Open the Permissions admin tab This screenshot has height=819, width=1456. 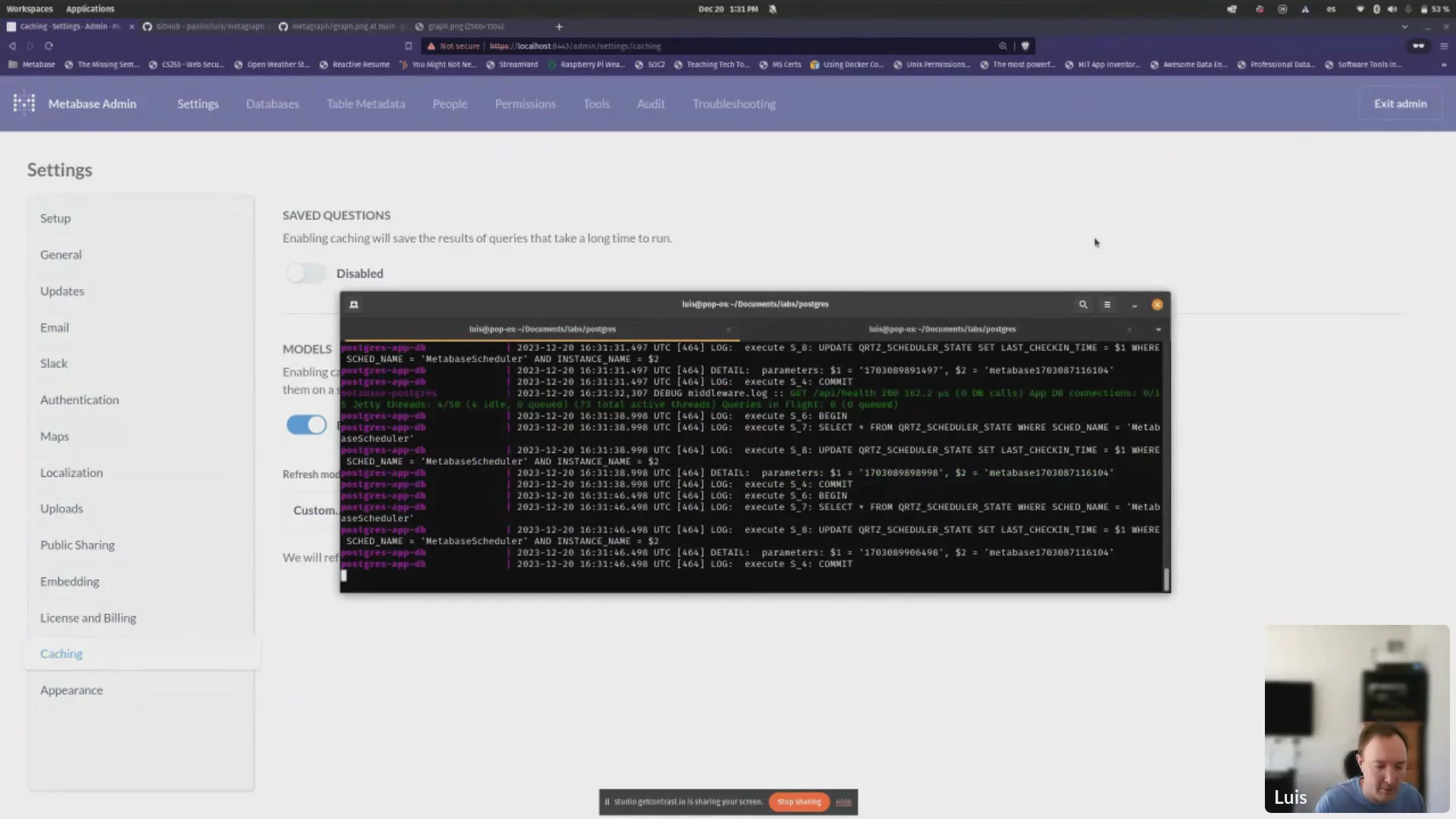525,104
